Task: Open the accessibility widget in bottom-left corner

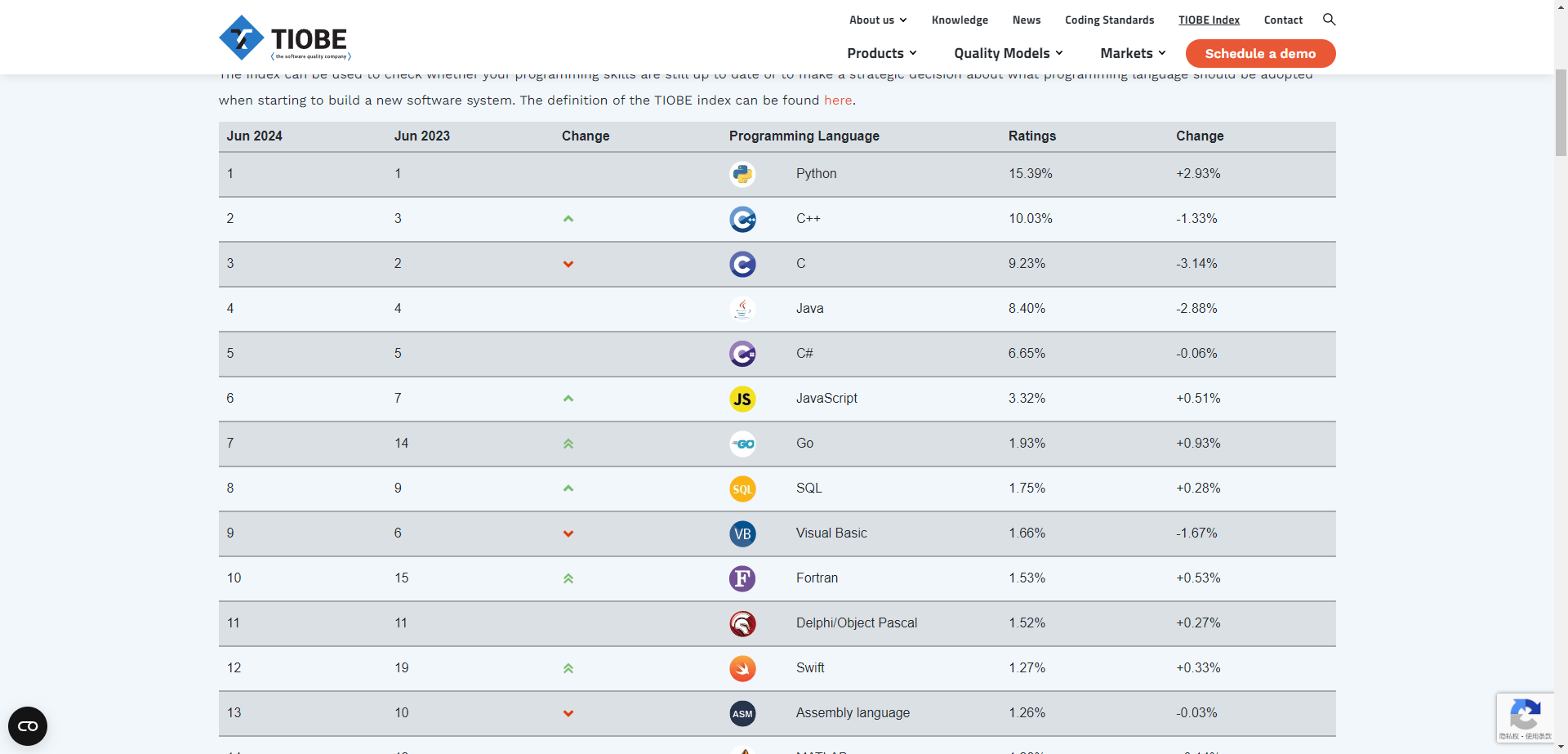Action: pyautogui.click(x=28, y=725)
